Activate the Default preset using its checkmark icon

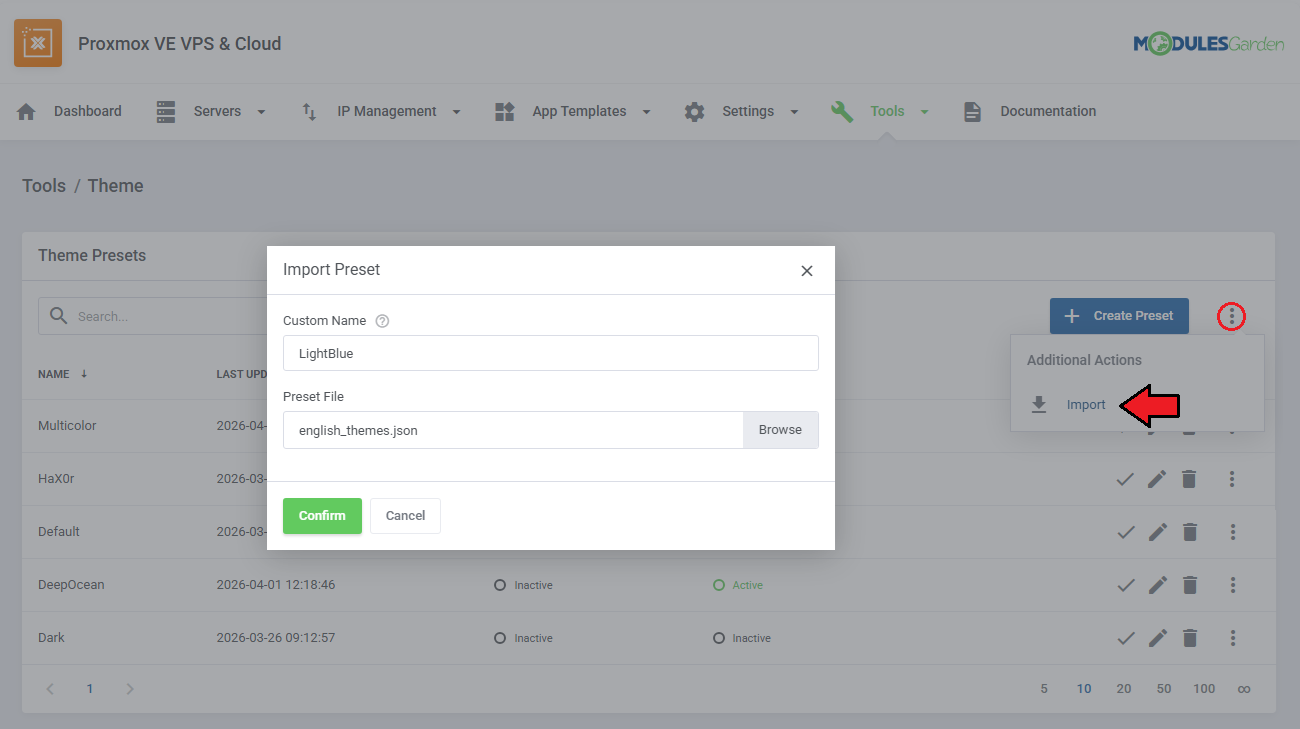tap(1125, 532)
